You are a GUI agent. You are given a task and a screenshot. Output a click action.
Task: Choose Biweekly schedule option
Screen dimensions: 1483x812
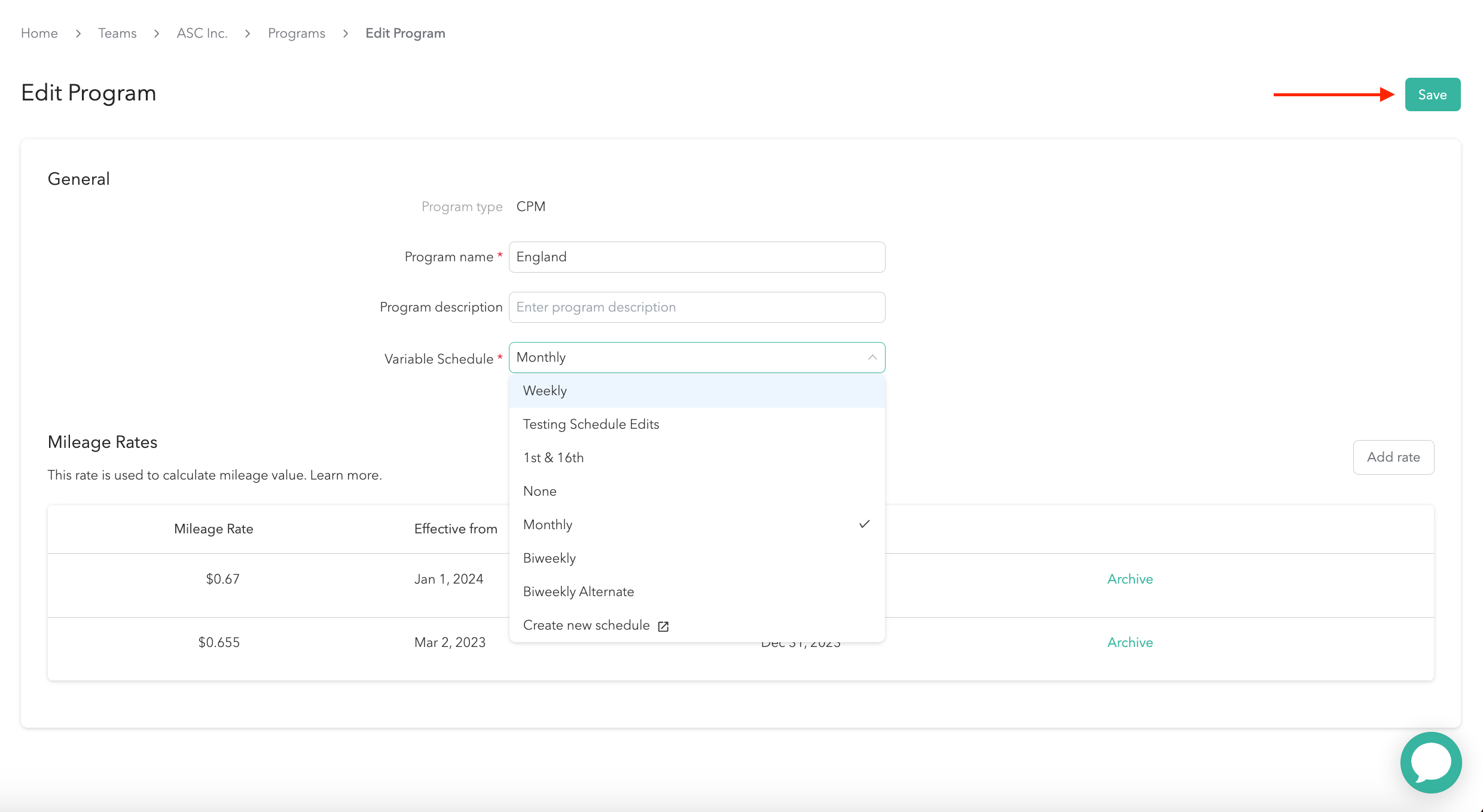(549, 558)
